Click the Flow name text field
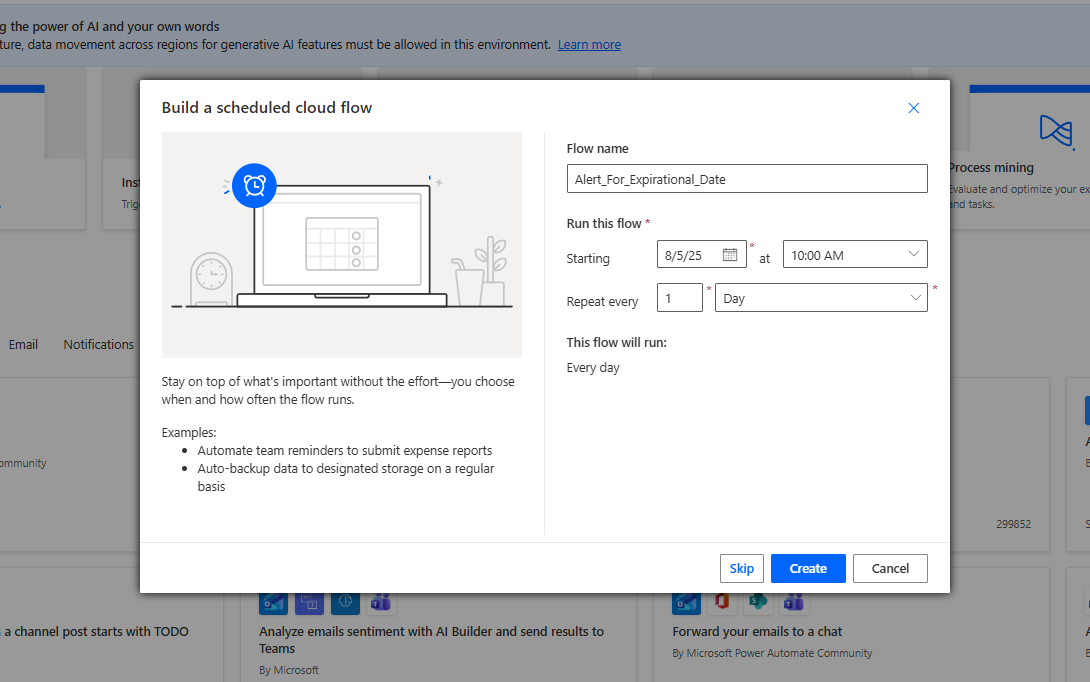Viewport: 1090px width, 682px height. pyautogui.click(x=746, y=179)
